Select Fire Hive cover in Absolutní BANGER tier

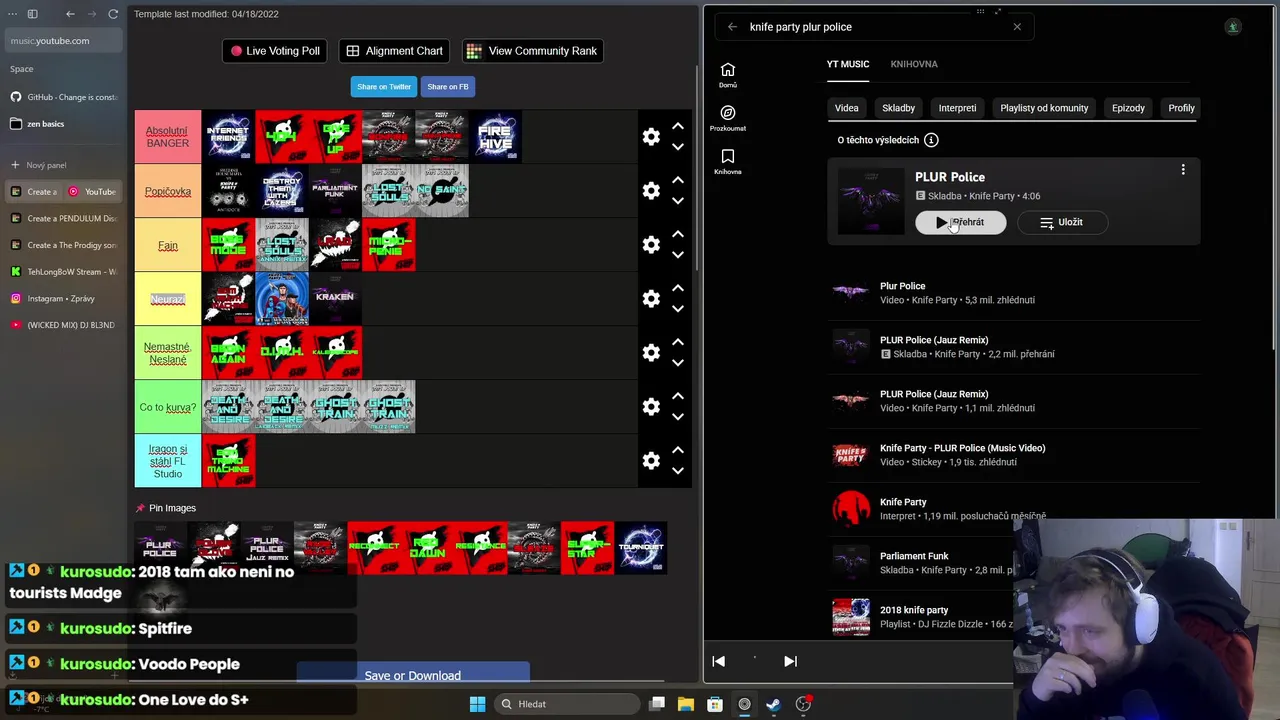(x=495, y=137)
